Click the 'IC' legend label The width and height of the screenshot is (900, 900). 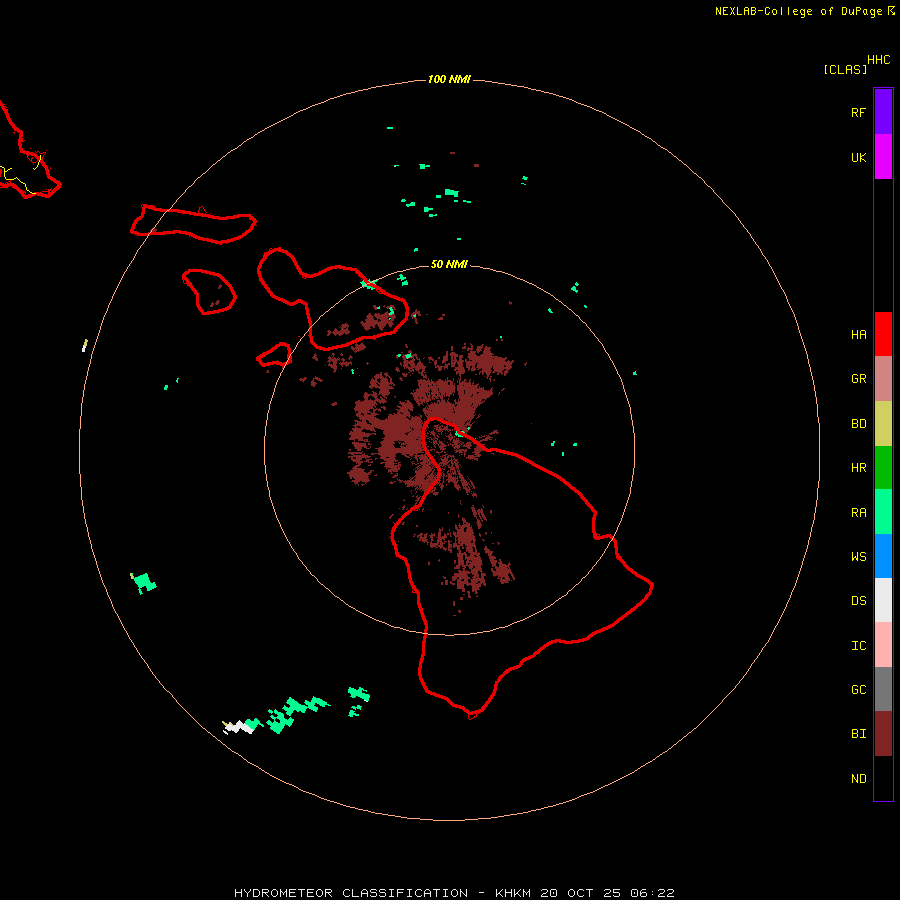[x=858, y=646]
